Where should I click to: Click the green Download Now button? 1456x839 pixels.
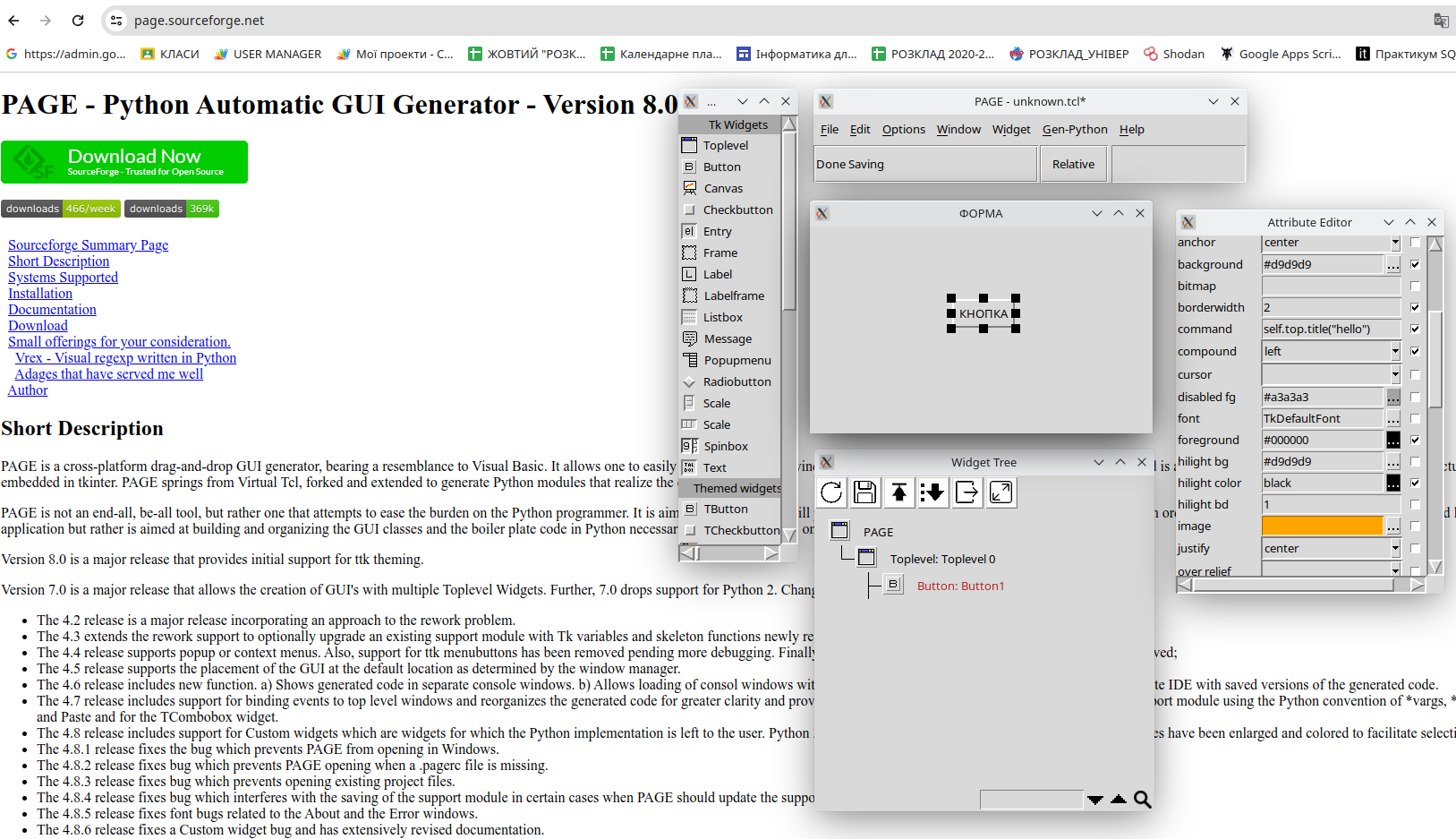pos(124,162)
